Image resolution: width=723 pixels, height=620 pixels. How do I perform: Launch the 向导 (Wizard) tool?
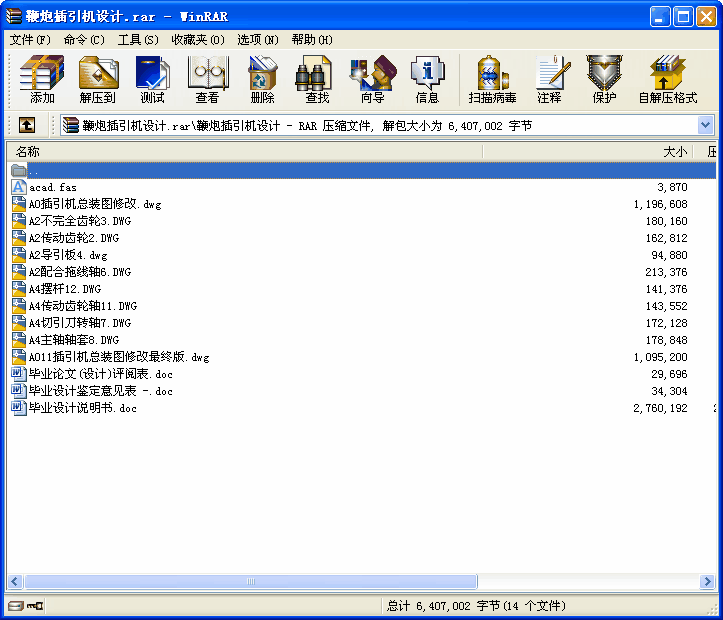372,80
